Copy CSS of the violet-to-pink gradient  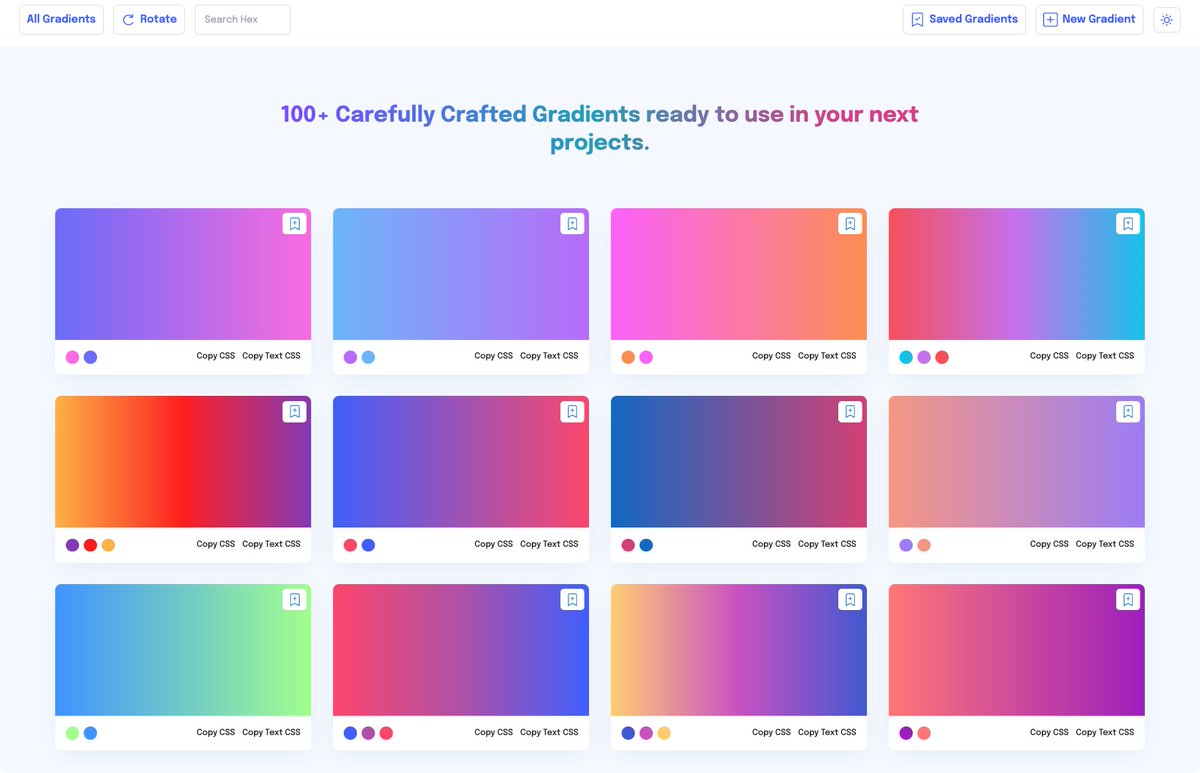pyautogui.click(x=216, y=356)
